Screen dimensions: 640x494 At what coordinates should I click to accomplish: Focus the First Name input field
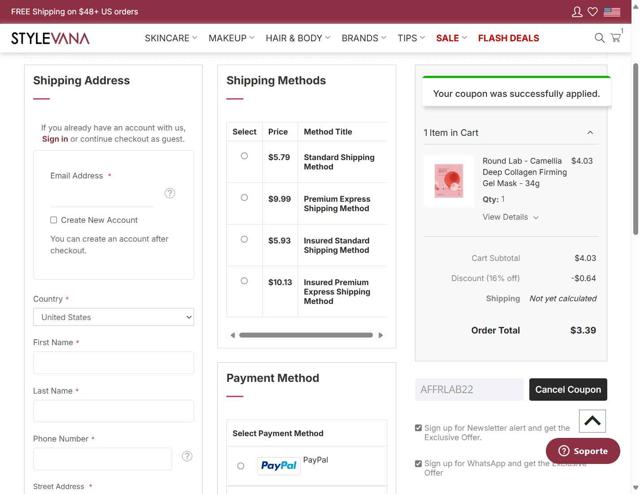113,363
